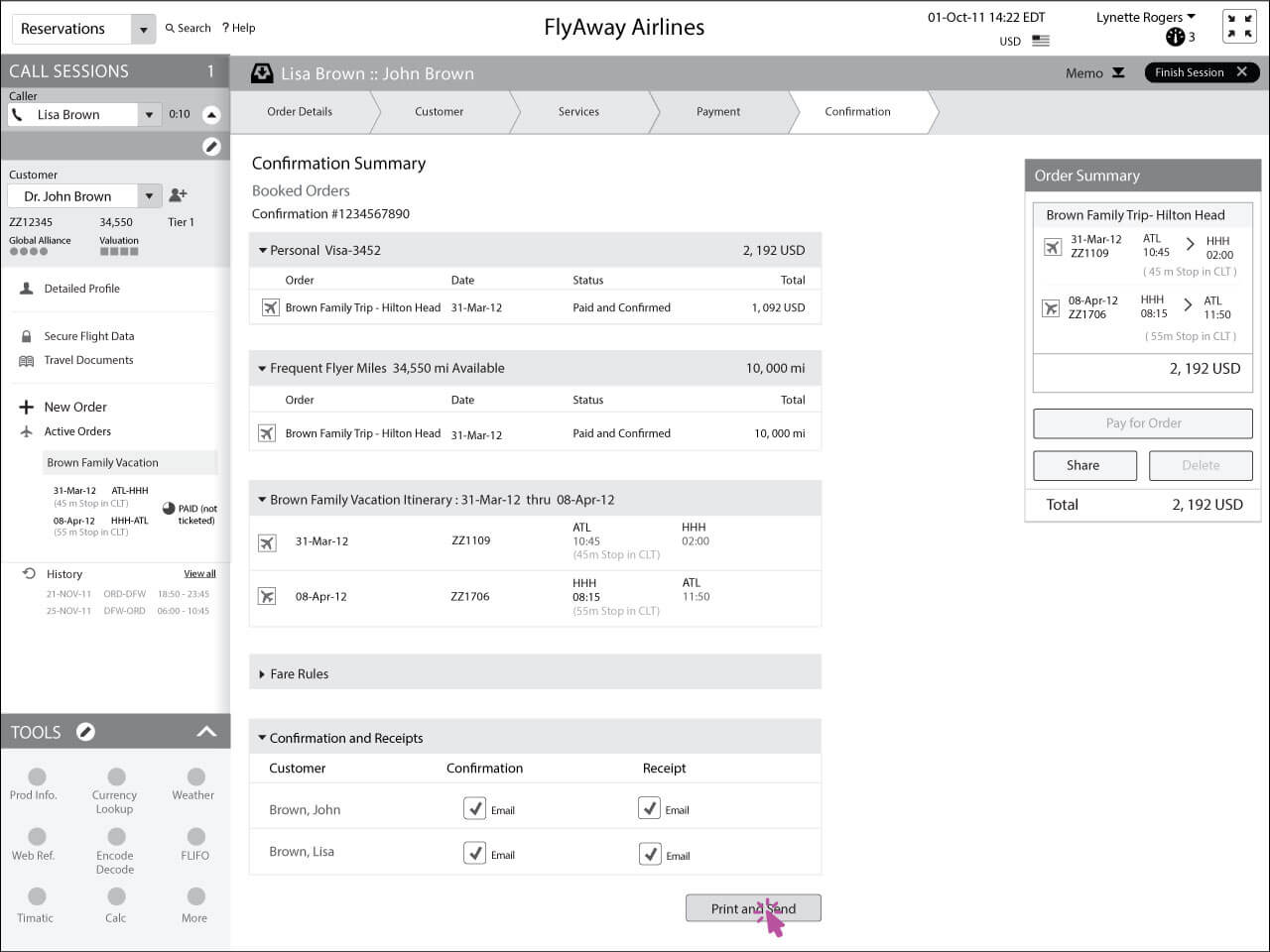Collapse the Tools panel with chevron
The height and width of the screenshot is (952, 1270).
206,732
